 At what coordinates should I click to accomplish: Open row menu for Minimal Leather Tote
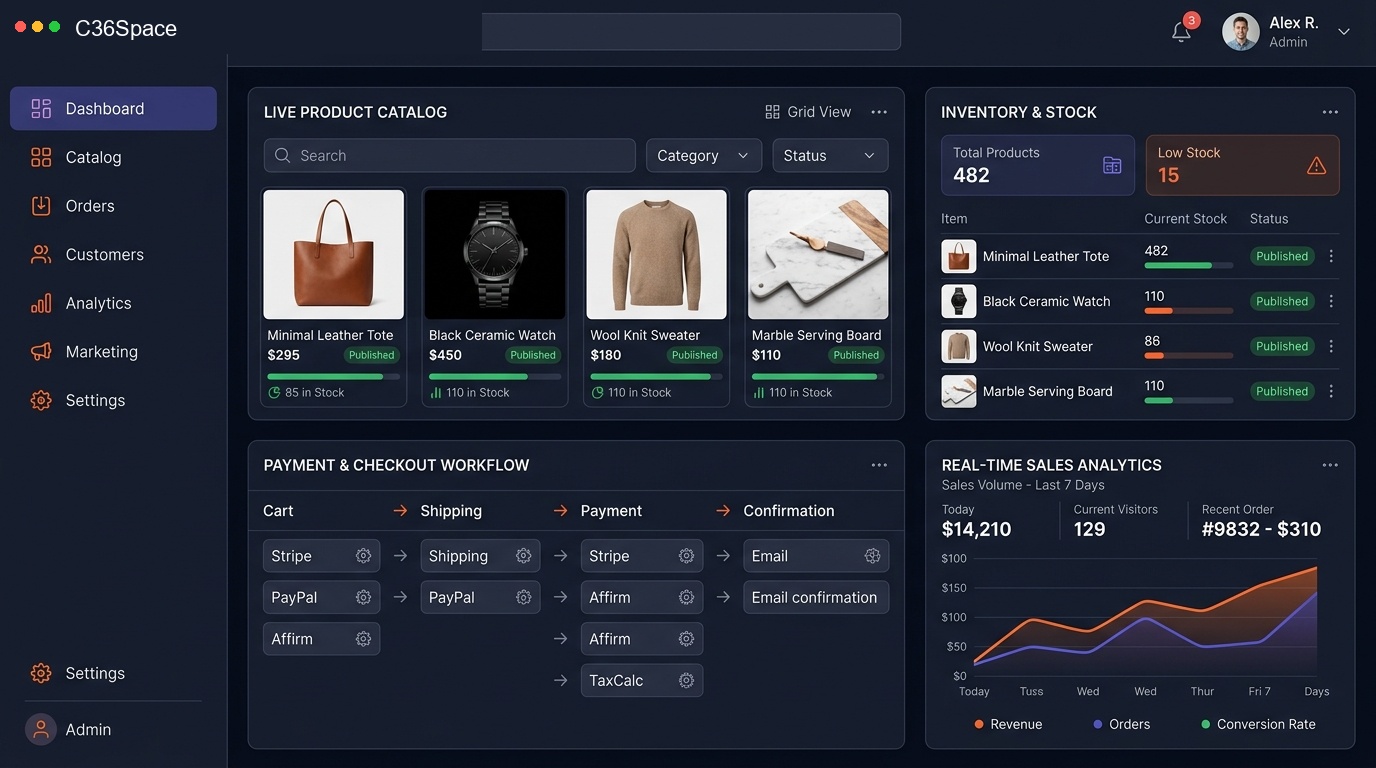click(1331, 256)
